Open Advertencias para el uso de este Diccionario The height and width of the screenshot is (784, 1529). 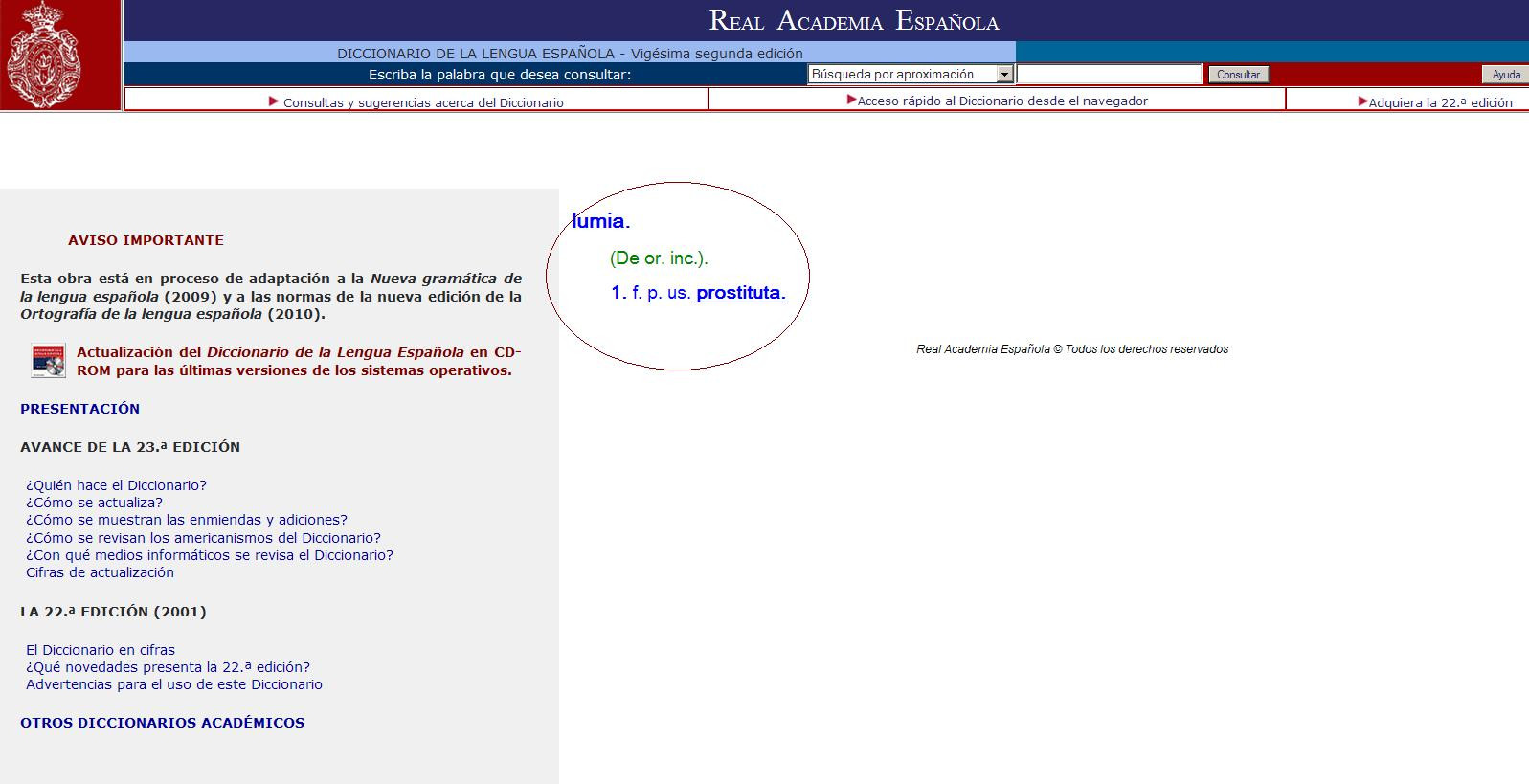174,684
